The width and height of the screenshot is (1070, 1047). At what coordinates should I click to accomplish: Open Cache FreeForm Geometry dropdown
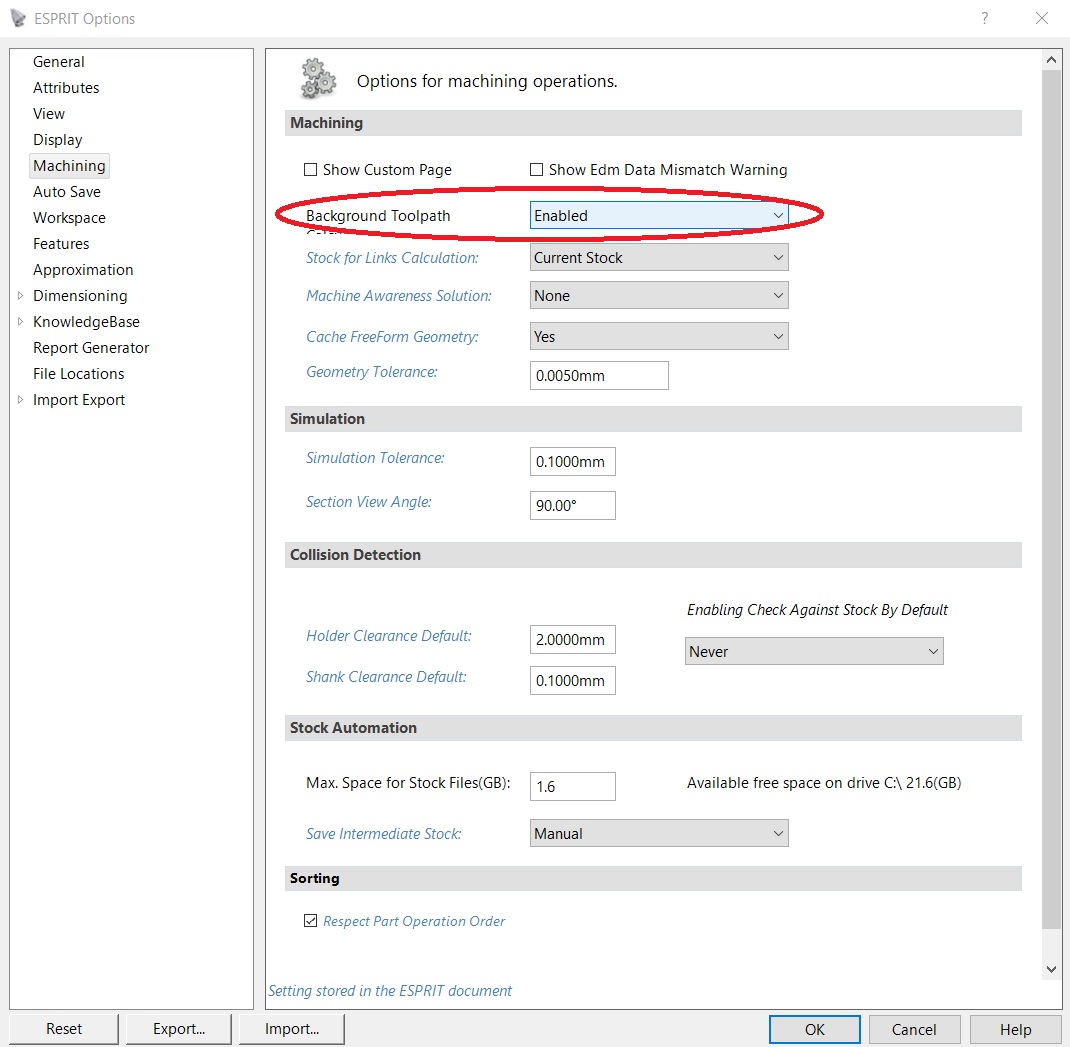coord(659,336)
